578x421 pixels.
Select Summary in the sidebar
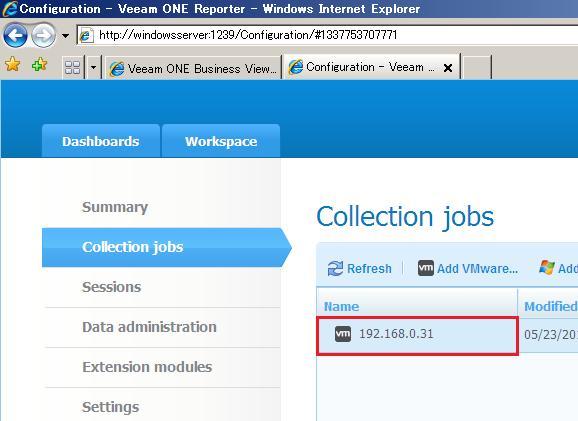pos(115,207)
